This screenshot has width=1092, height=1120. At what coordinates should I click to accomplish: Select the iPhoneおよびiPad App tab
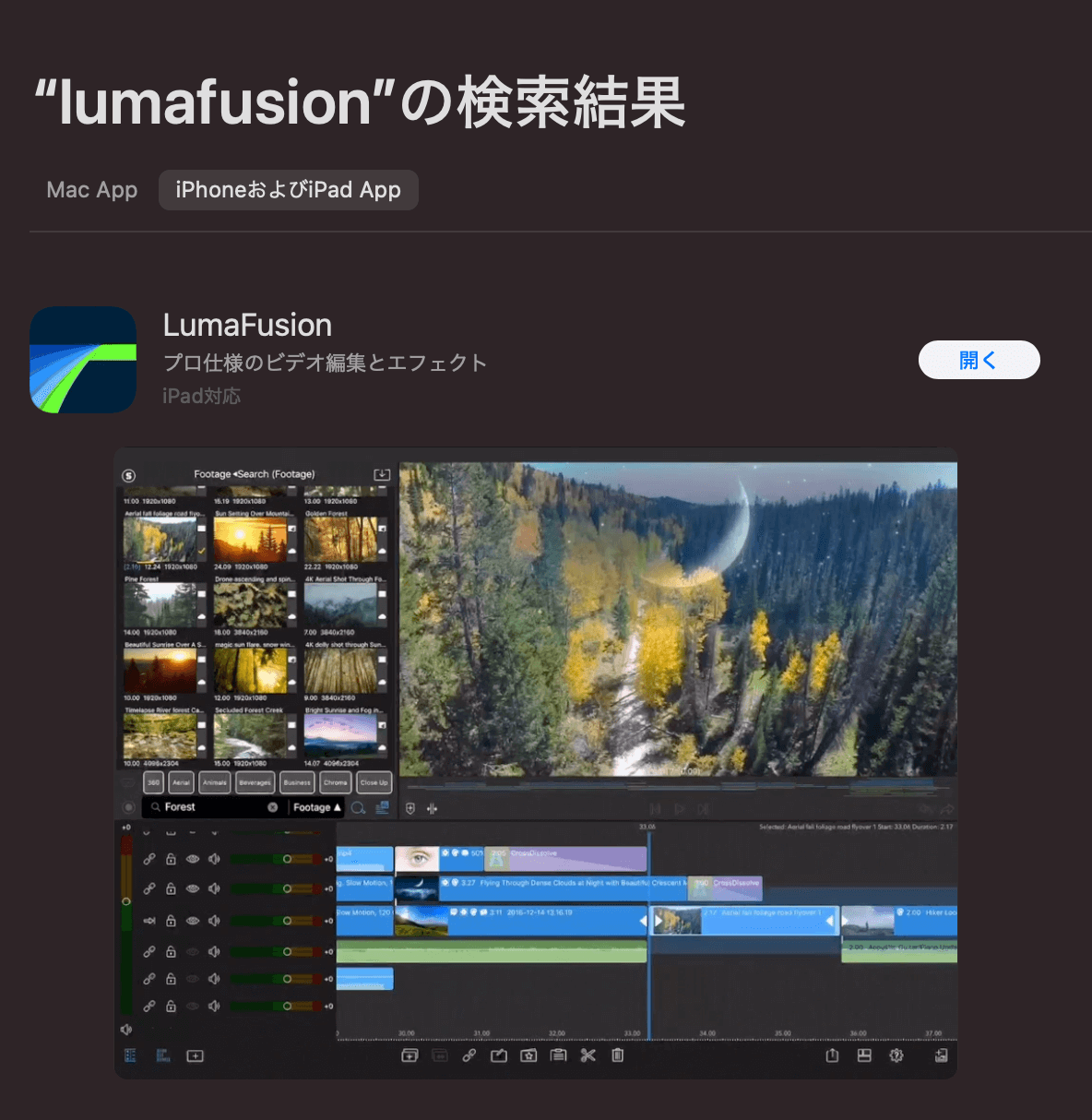point(289,190)
